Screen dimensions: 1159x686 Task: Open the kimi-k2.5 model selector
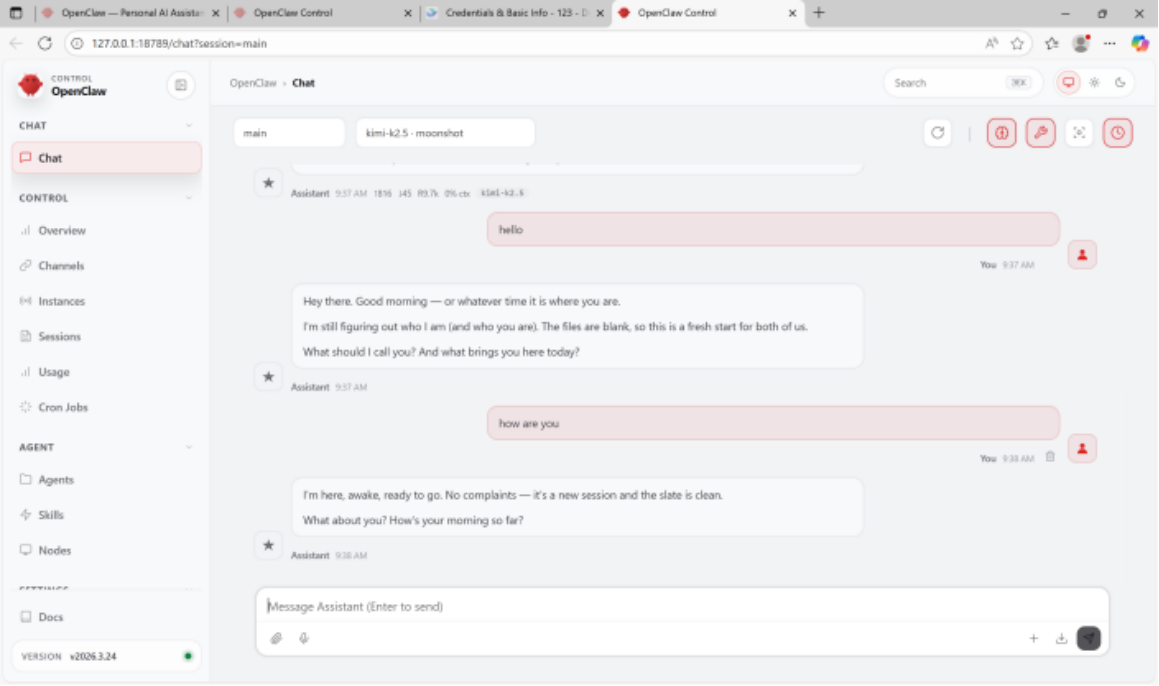(x=445, y=133)
